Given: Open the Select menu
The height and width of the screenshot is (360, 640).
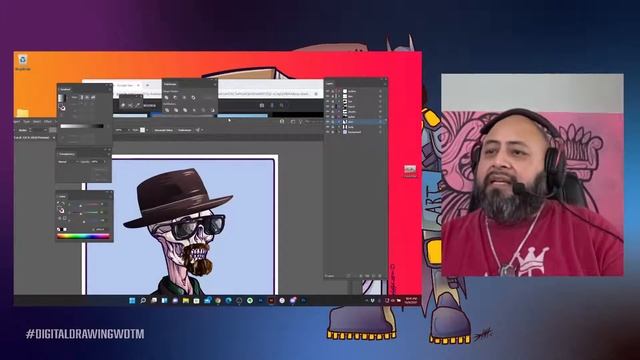Looking at the screenshot, I should (x=37, y=121).
